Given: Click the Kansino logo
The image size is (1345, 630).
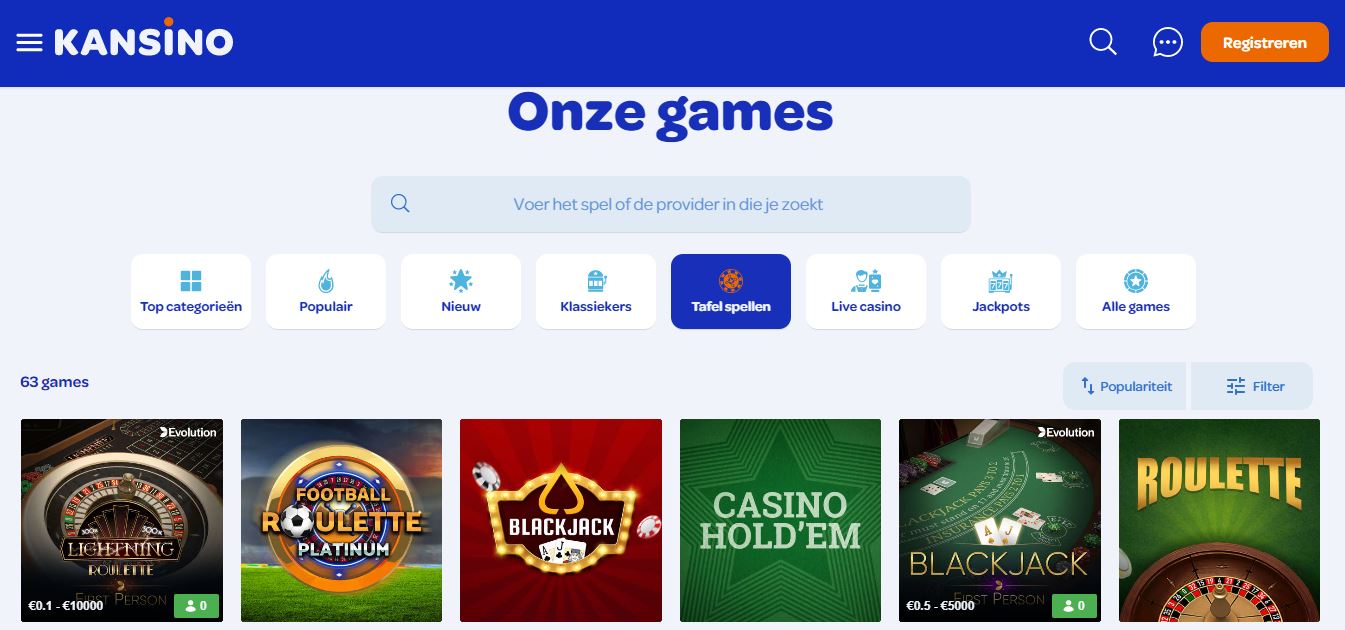Looking at the screenshot, I should point(143,38).
